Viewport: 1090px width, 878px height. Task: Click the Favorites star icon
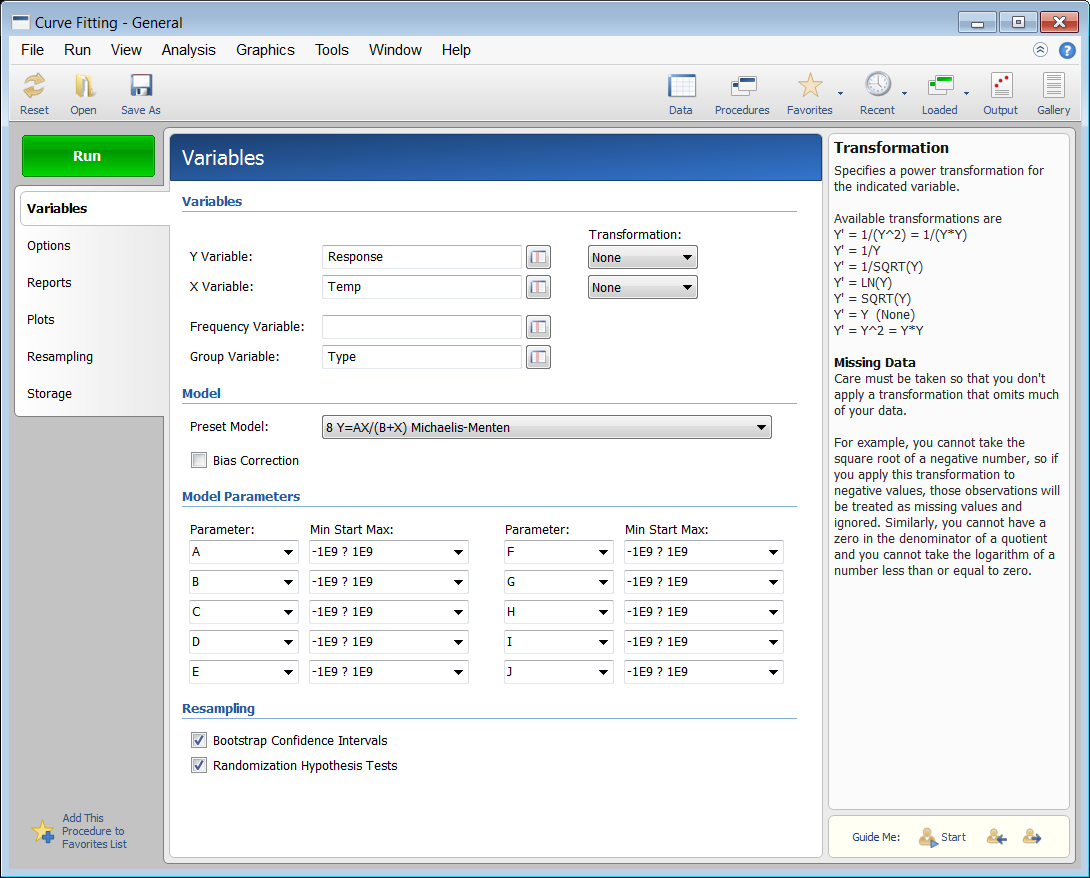[x=810, y=86]
